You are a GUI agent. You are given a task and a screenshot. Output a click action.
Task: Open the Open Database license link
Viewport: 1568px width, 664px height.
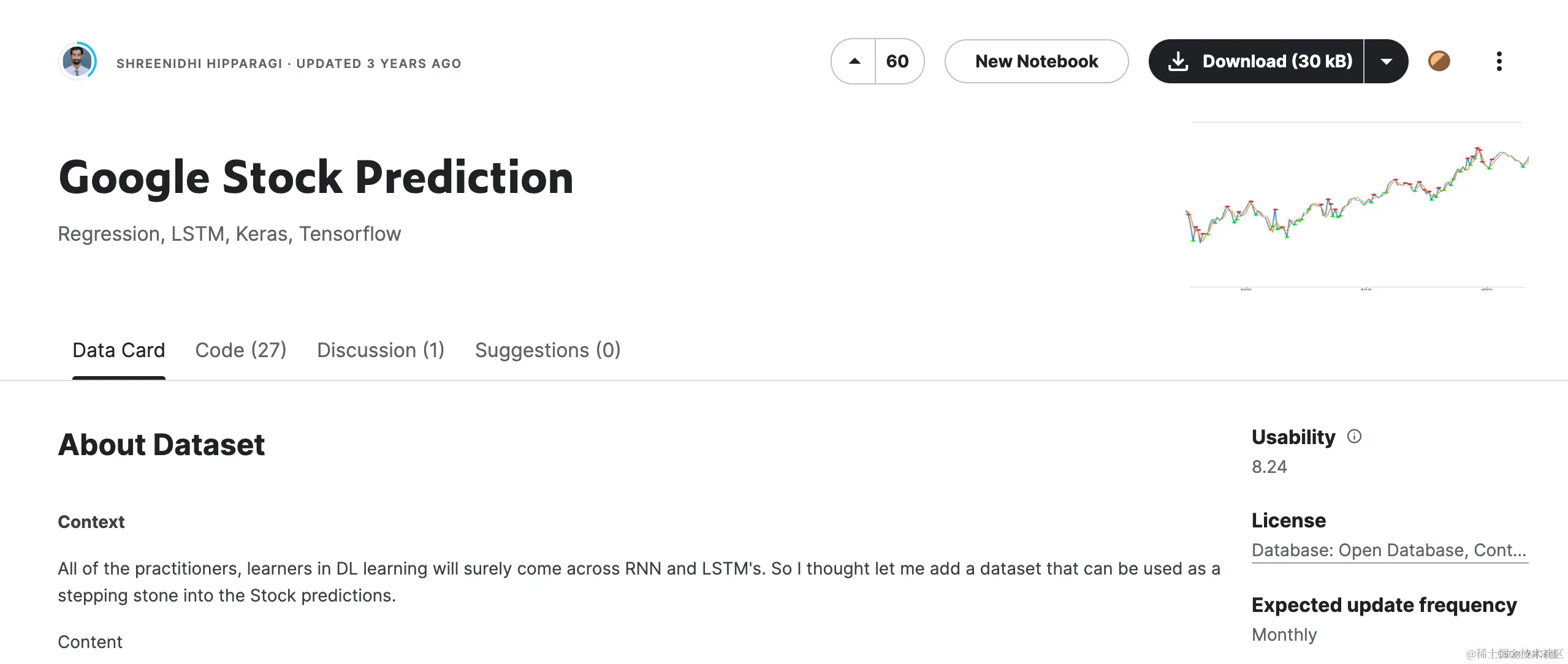click(1388, 550)
